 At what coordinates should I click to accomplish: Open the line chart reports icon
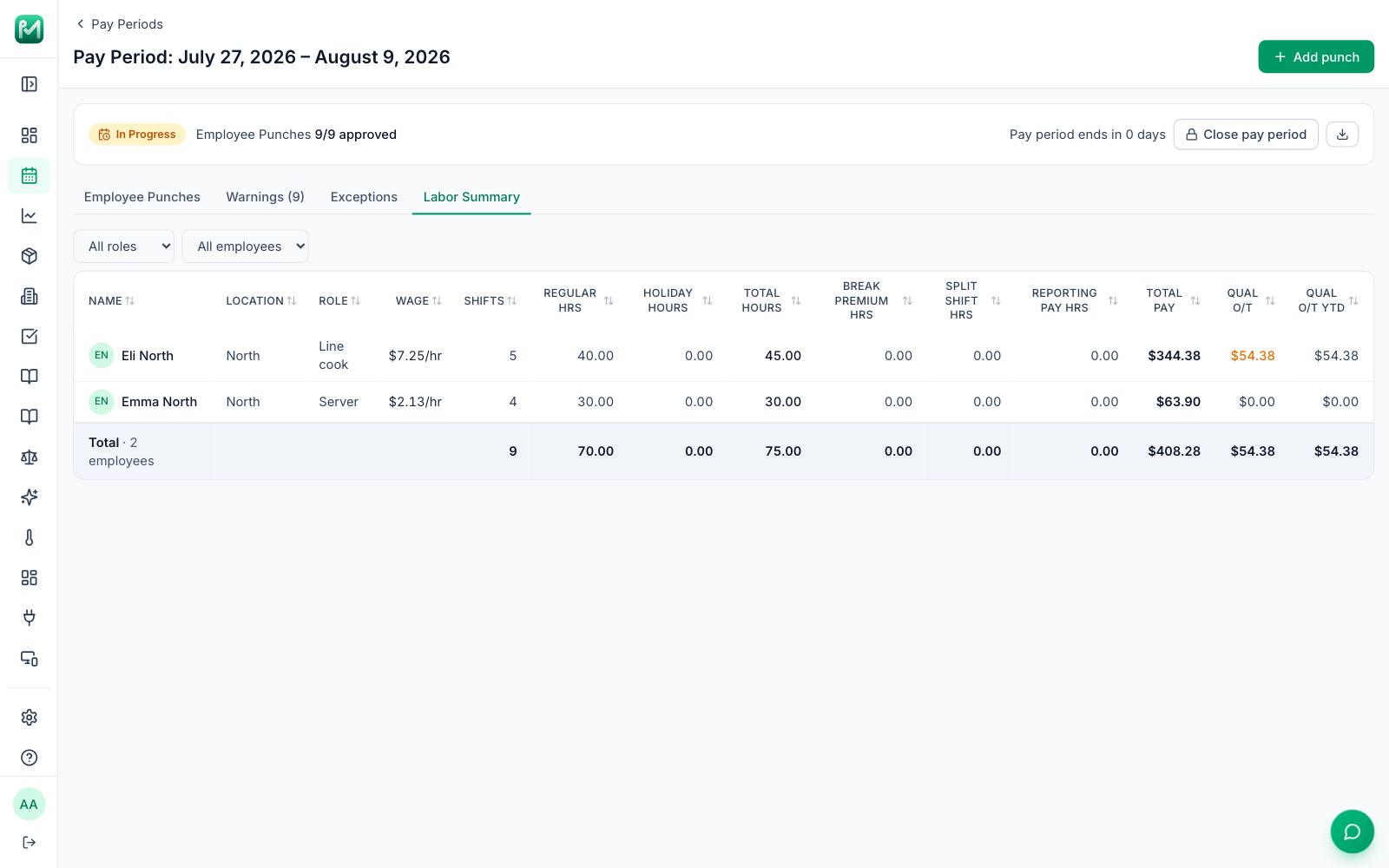pos(29,216)
